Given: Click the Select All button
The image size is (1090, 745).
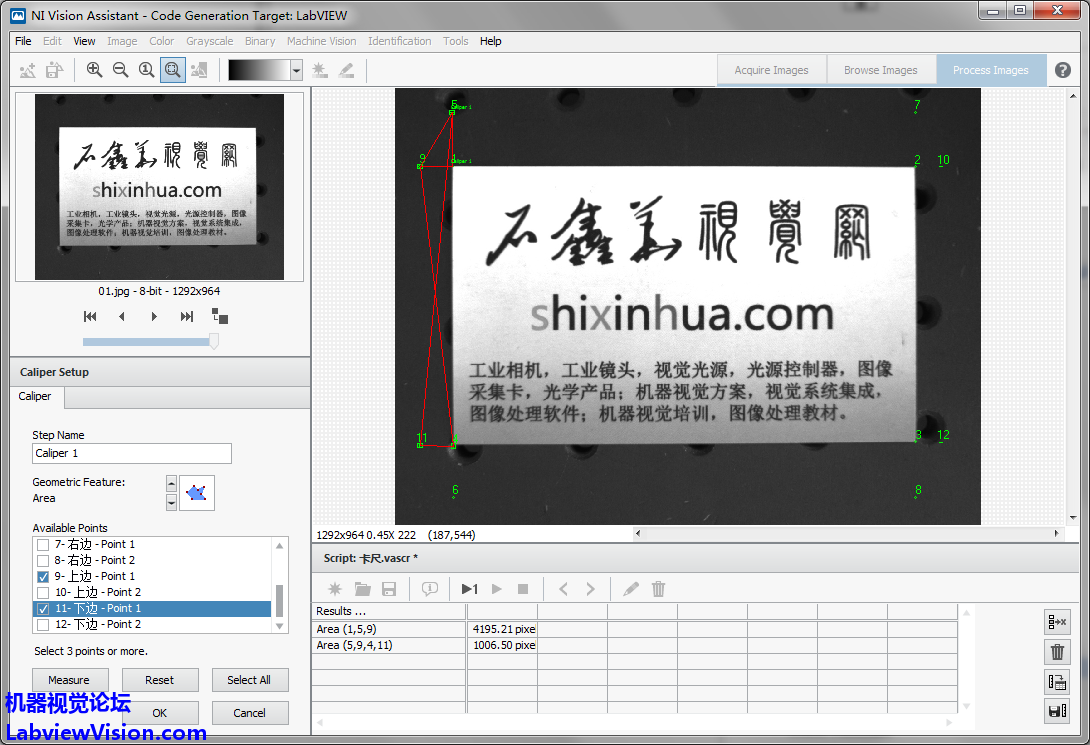Looking at the screenshot, I should pos(249,680).
